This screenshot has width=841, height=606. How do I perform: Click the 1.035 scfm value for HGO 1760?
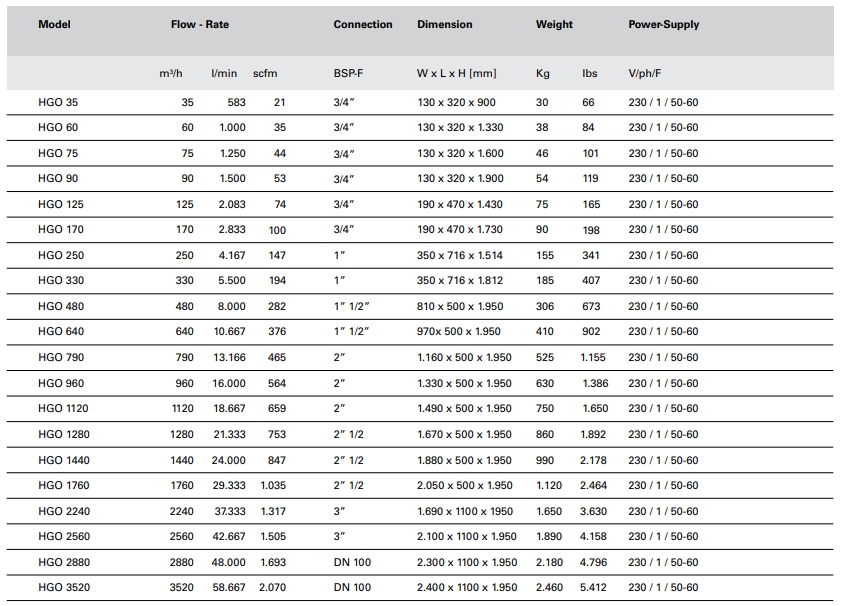click(x=272, y=486)
